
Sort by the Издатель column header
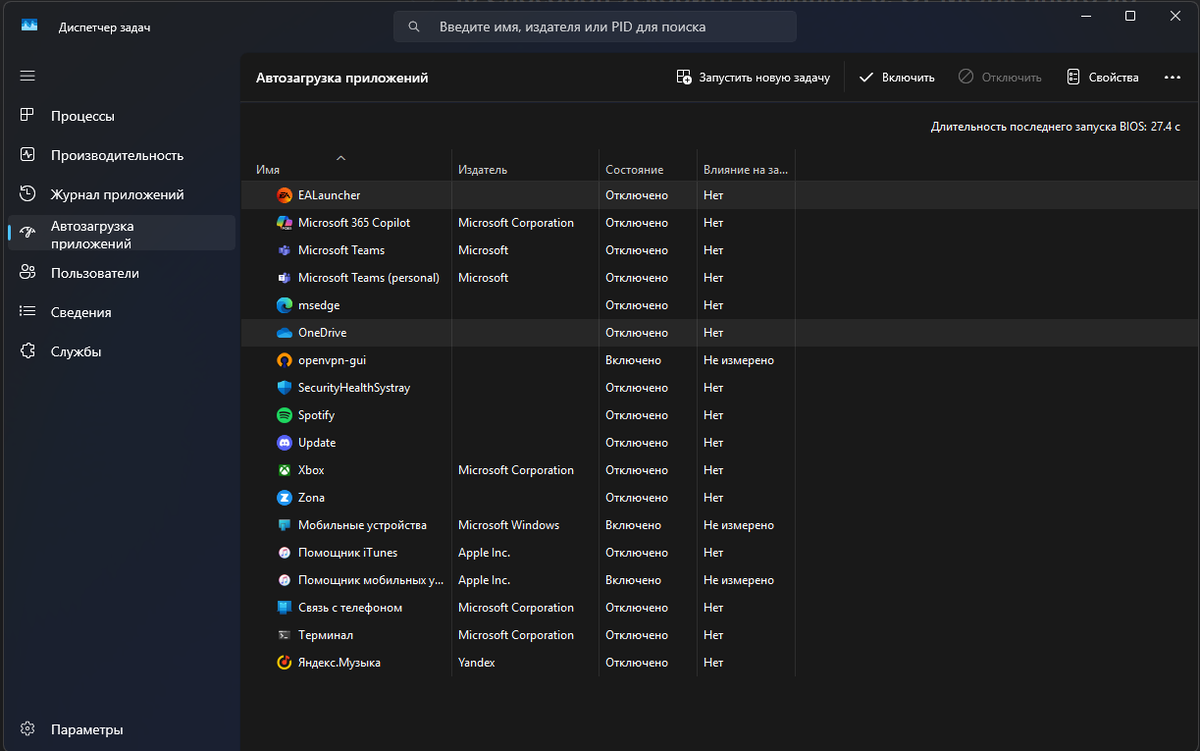coord(483,170)
